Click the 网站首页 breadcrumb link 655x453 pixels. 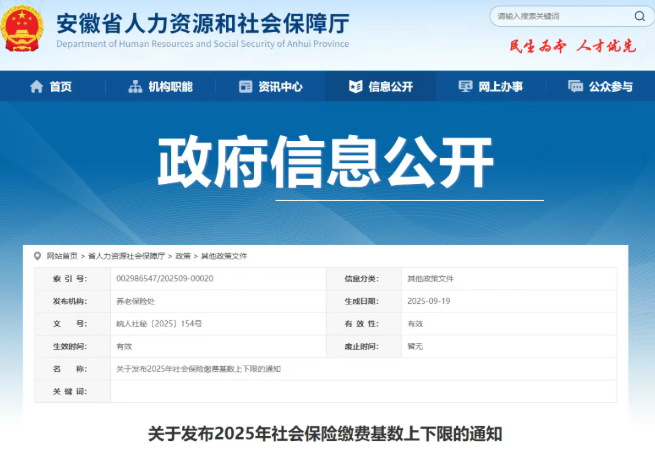[62, 256]
